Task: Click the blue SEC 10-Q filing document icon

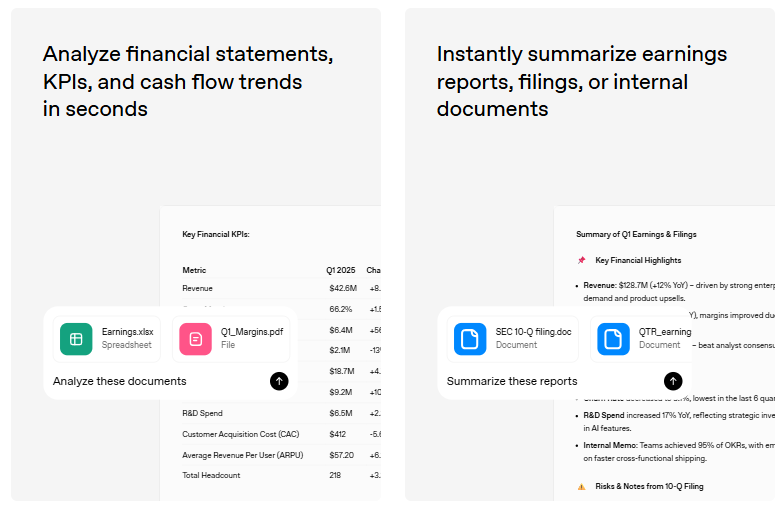Action: pos(470,339)
